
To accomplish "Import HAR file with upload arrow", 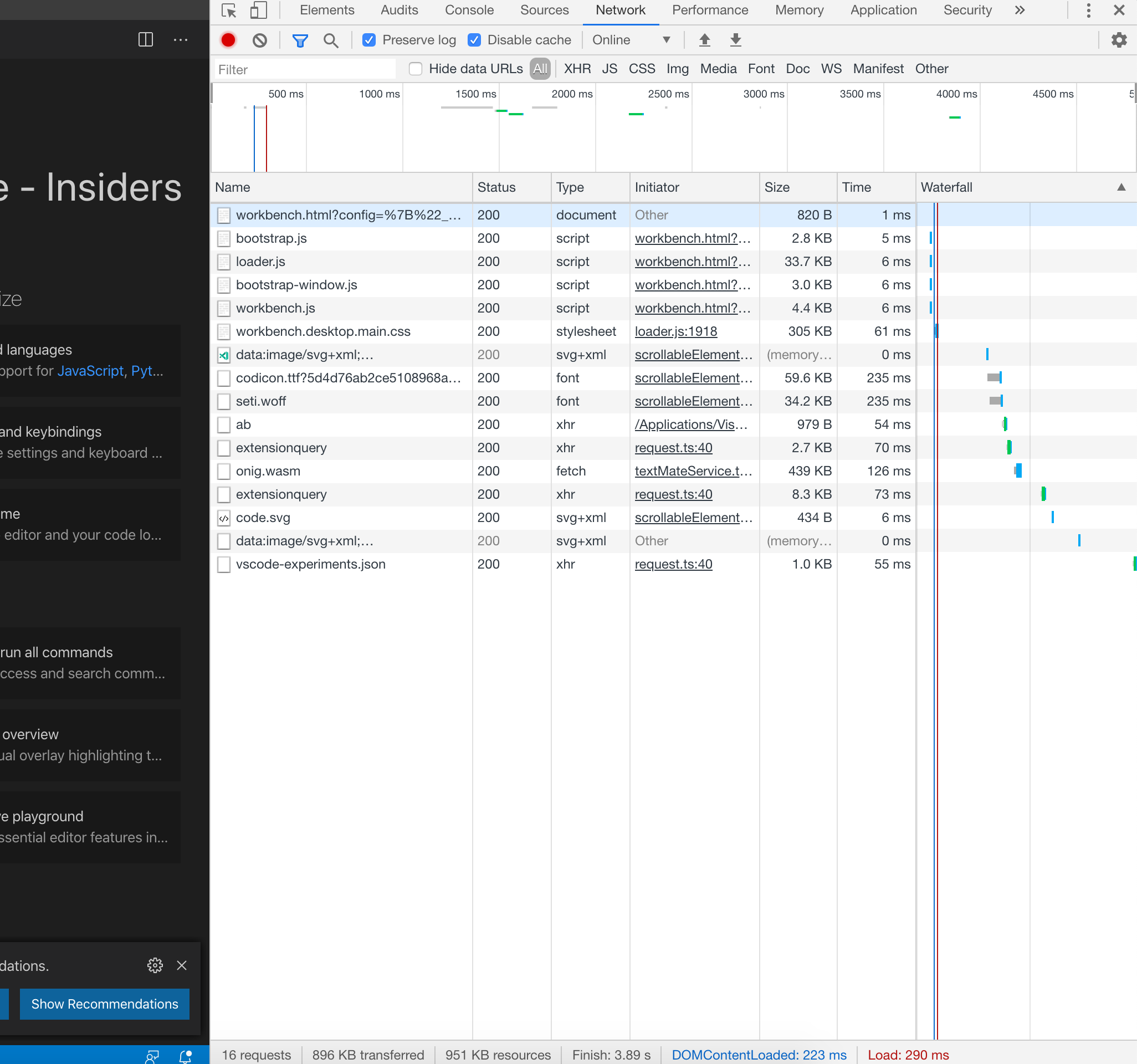I will 705,40.
